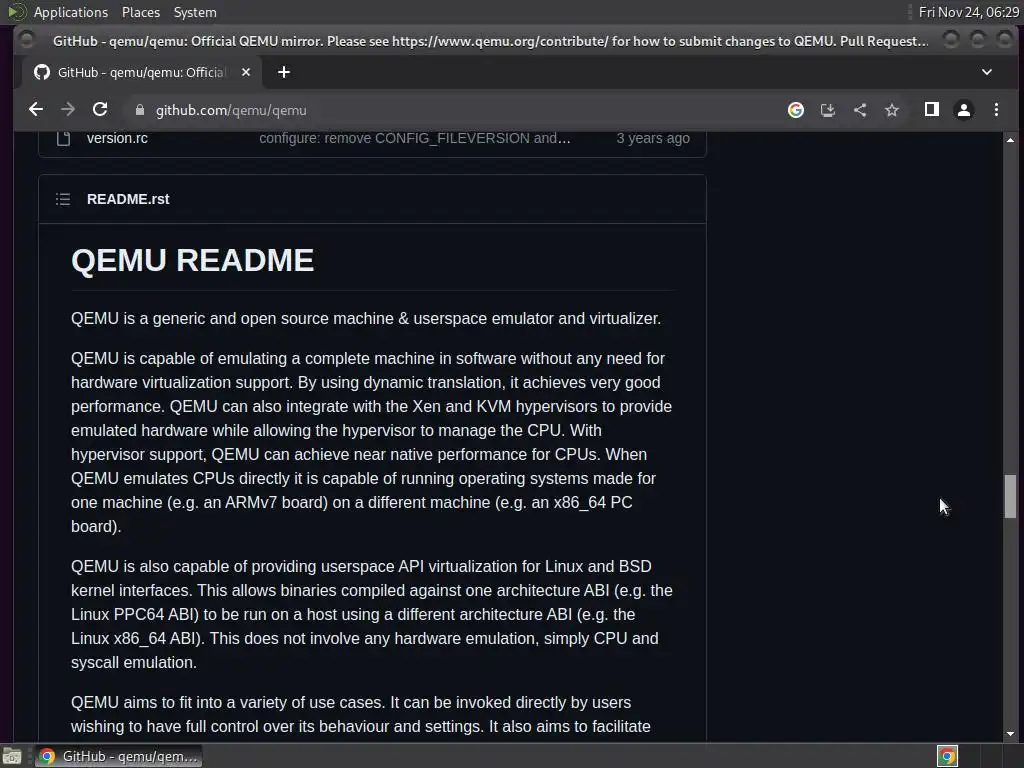Open the user profile icon
Image resolution: width=1024 pixels, height=768 pixels.
coord(964,110)
